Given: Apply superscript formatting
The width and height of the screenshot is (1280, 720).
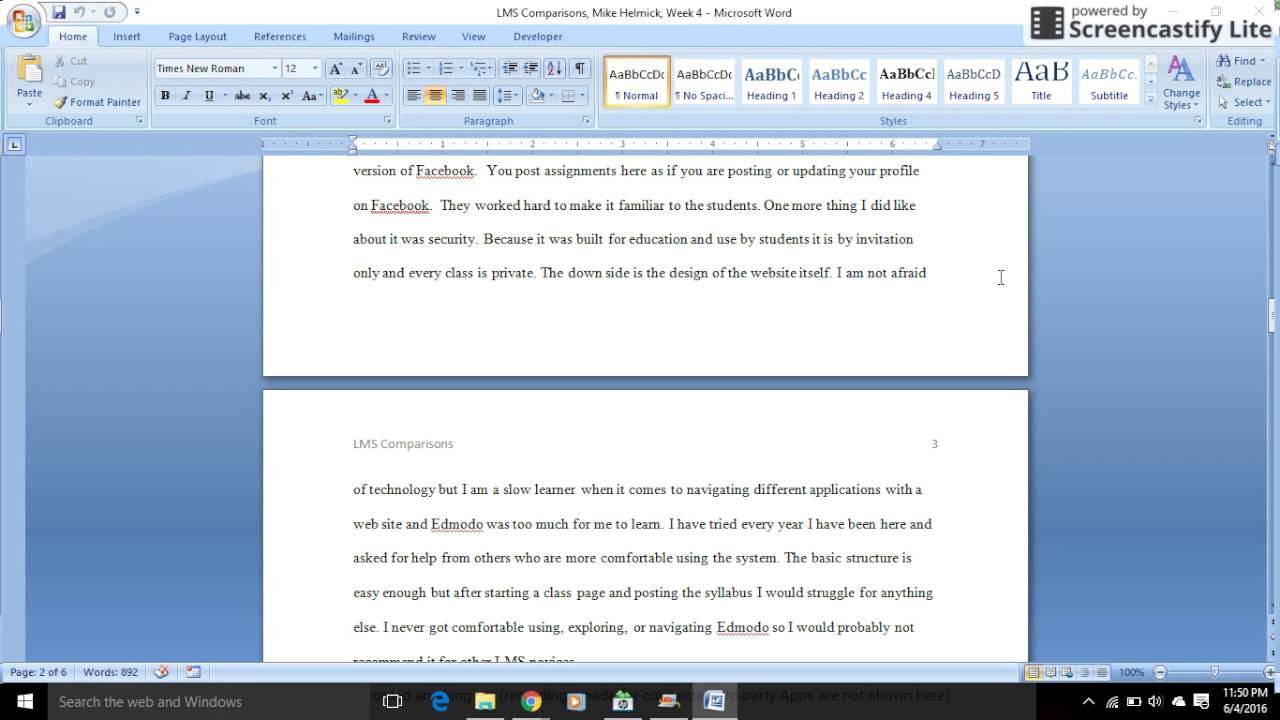Looking at the screenshot, I should click(287, 96).
